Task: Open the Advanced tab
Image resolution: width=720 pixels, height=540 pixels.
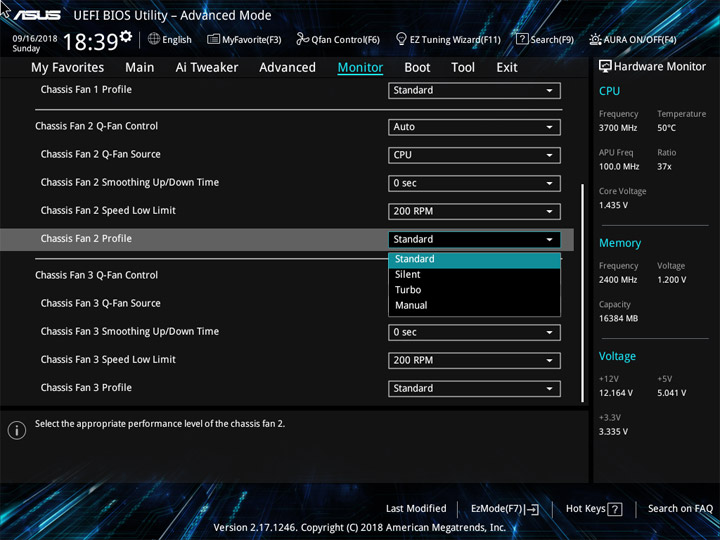Action: coord(287,68)
